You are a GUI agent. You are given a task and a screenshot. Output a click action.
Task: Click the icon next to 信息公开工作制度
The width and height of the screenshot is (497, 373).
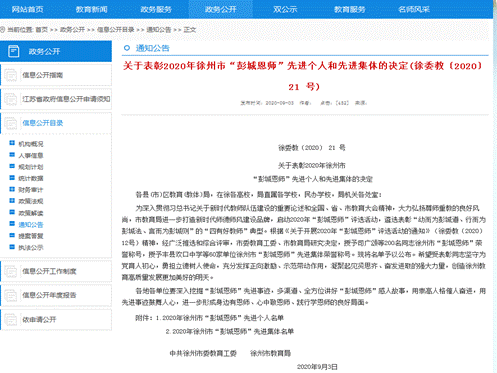coord(10,271)
